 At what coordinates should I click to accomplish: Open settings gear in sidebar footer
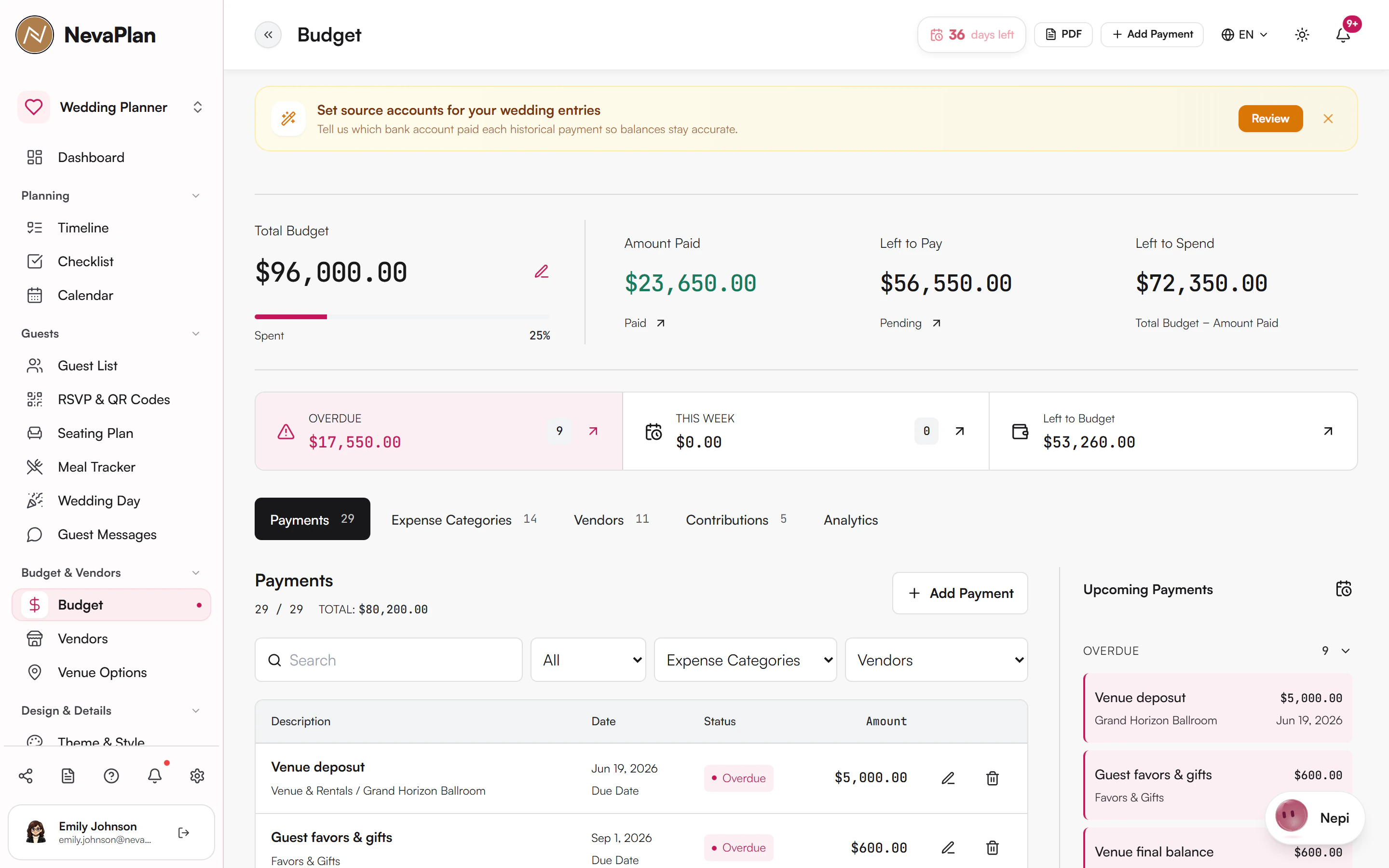[197, 776]
